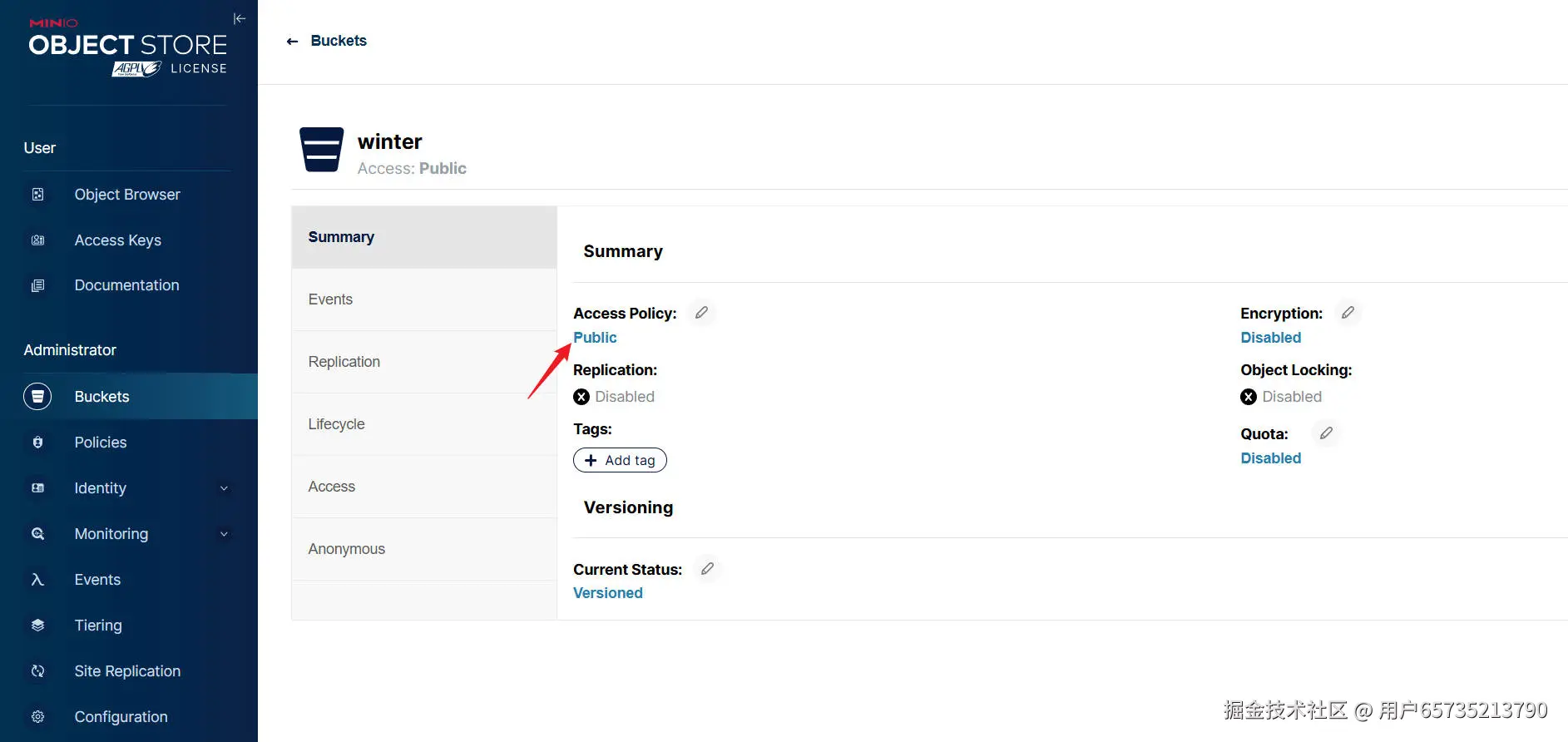1568x742 pixels.
Task: Edit the Versioning current status
Action: (x=707, y=569)
